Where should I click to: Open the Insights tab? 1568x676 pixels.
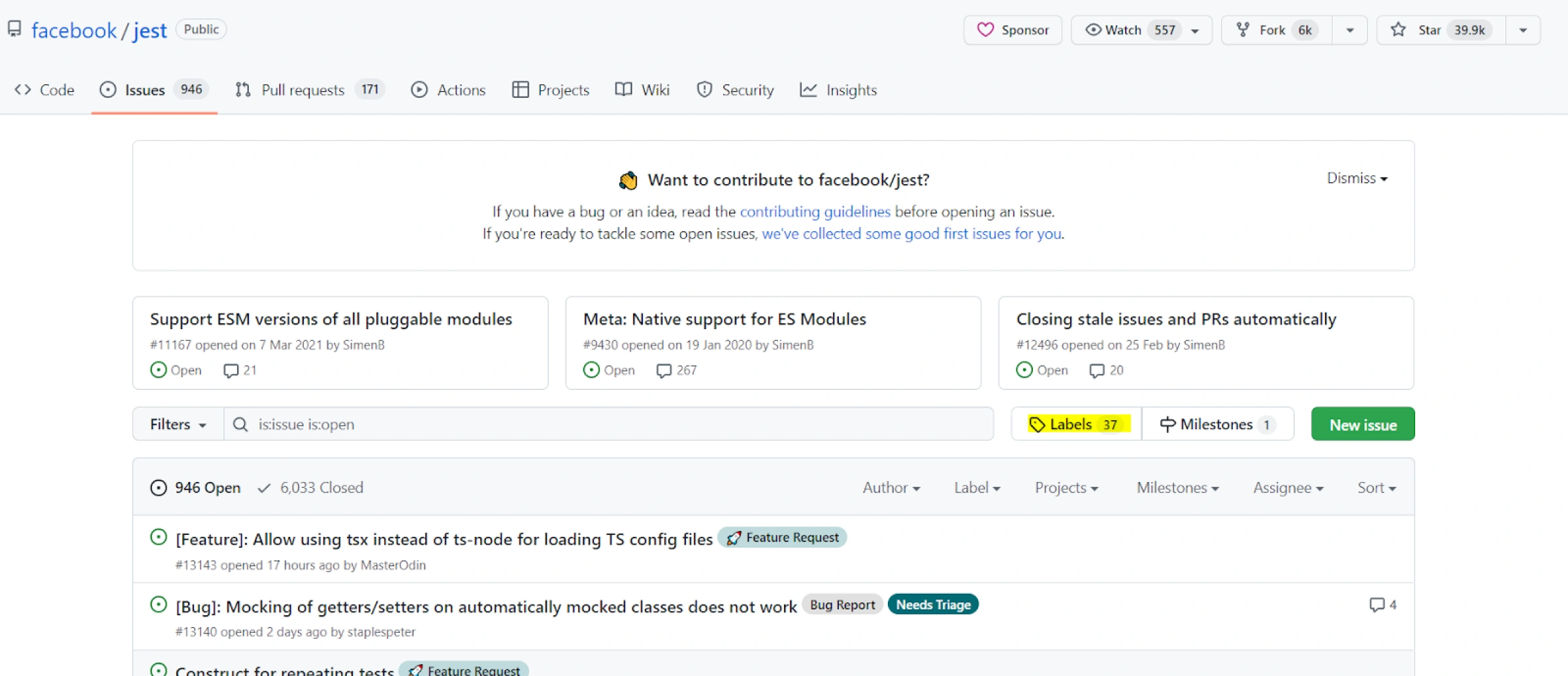[838, 90]
